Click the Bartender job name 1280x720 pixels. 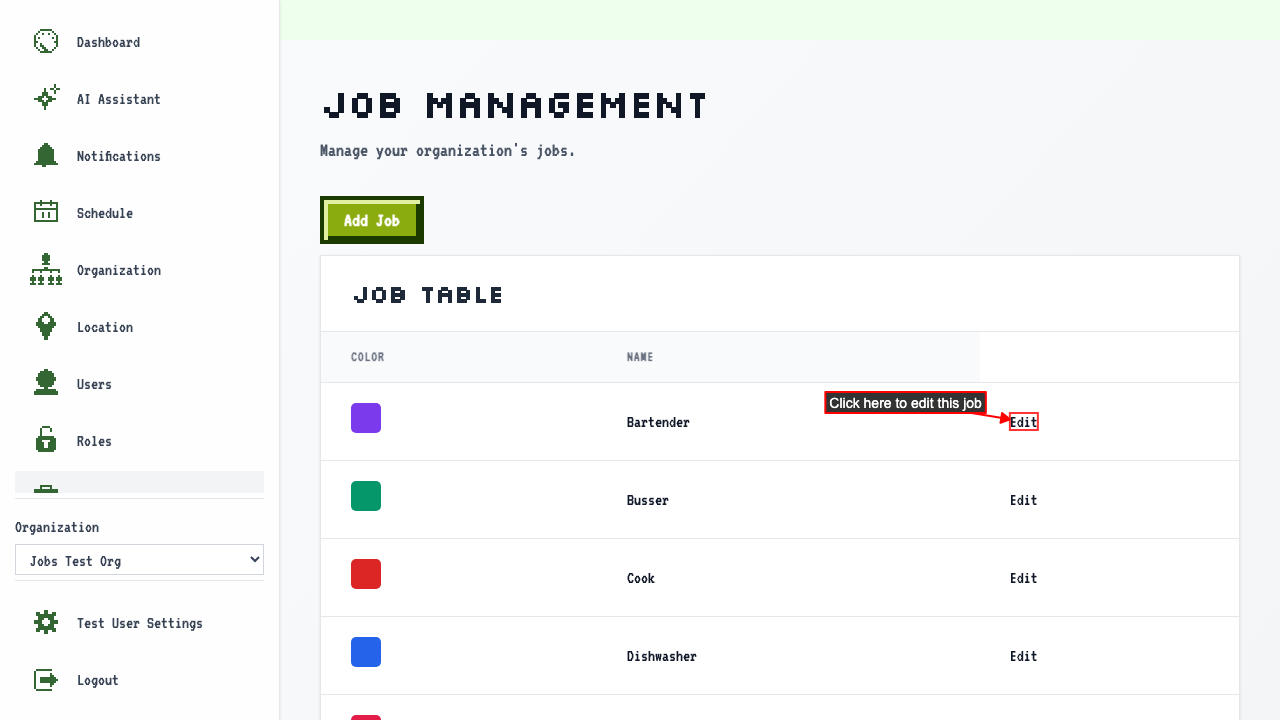tap(658, 422)
